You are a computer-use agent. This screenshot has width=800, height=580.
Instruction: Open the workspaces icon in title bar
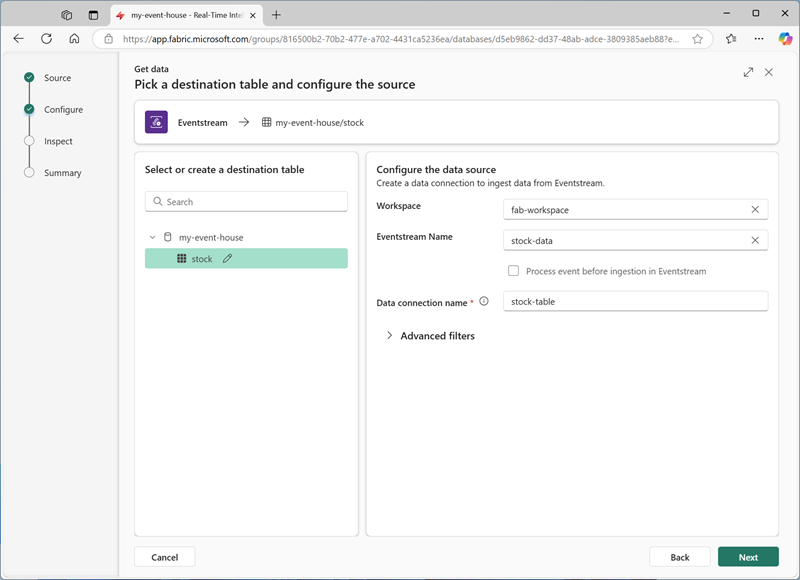(66, 15)
